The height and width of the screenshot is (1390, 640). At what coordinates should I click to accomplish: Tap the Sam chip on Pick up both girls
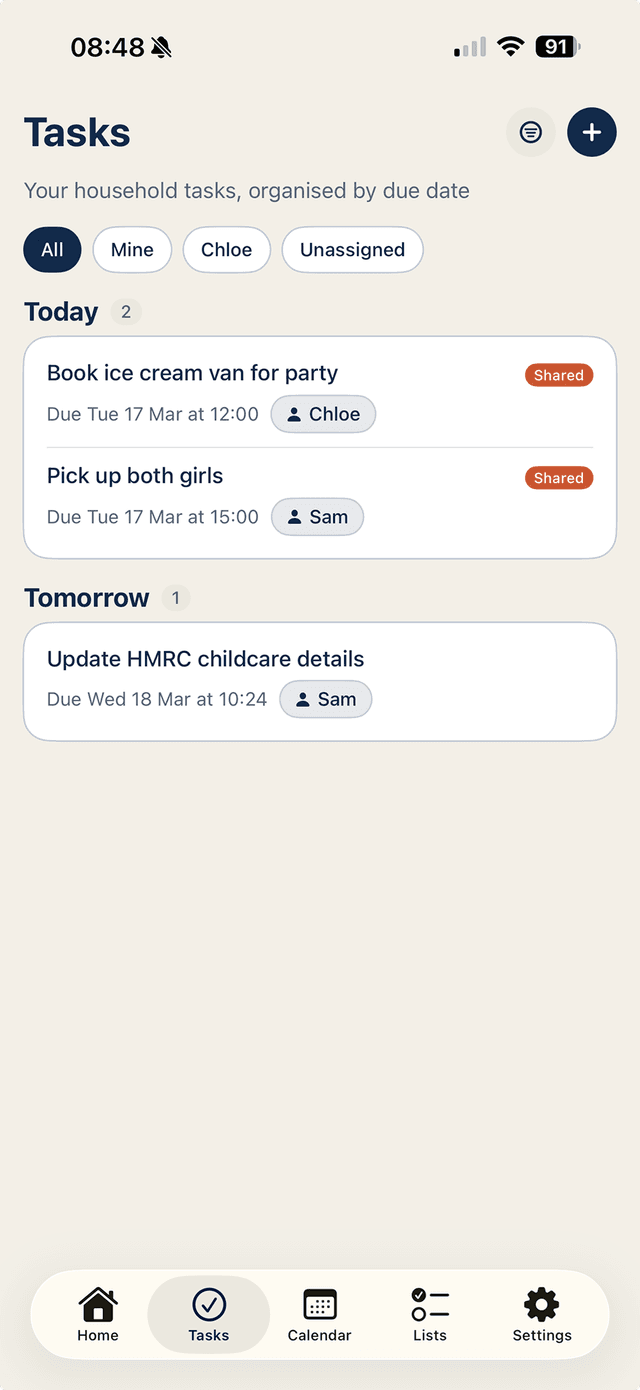click(x=317, y=516)
